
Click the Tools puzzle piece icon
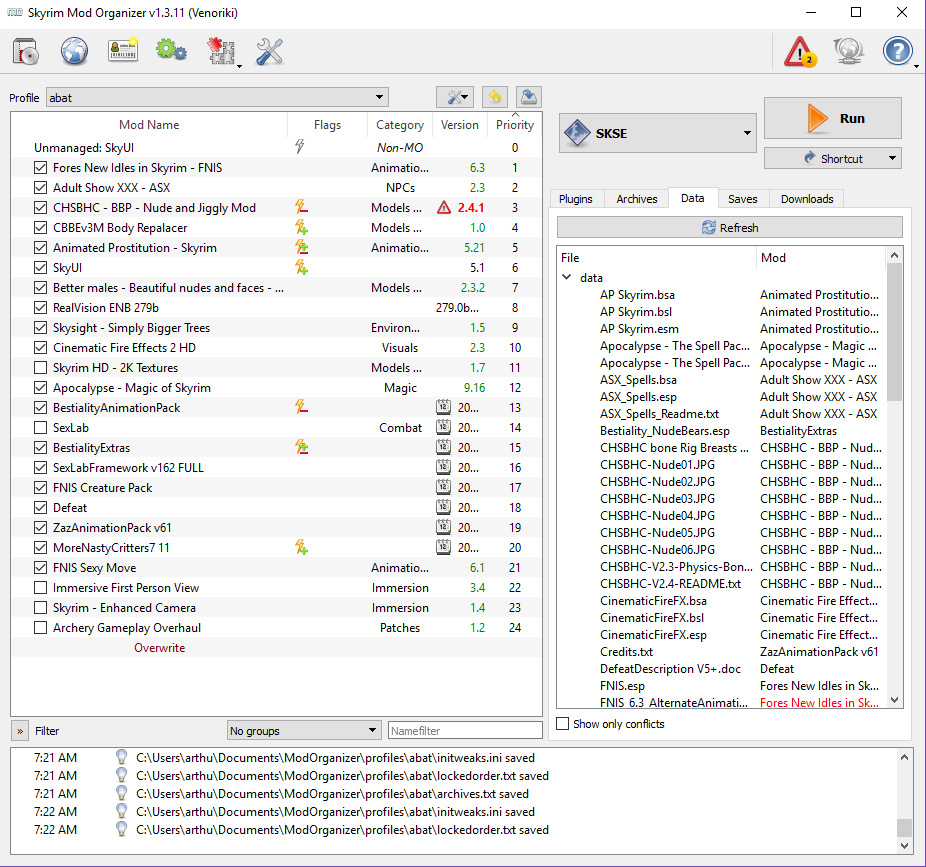coord(222,51)
